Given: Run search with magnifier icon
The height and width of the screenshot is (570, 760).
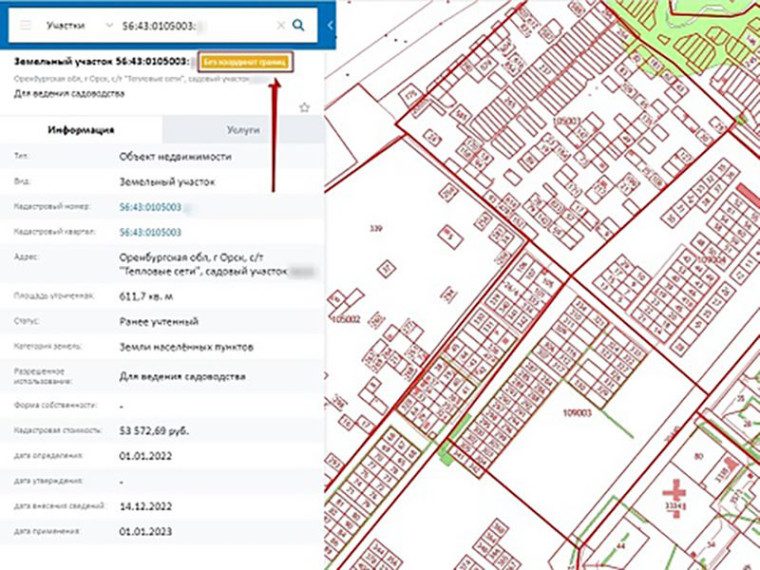Looking at the screenshot, I should coord(299,25).
